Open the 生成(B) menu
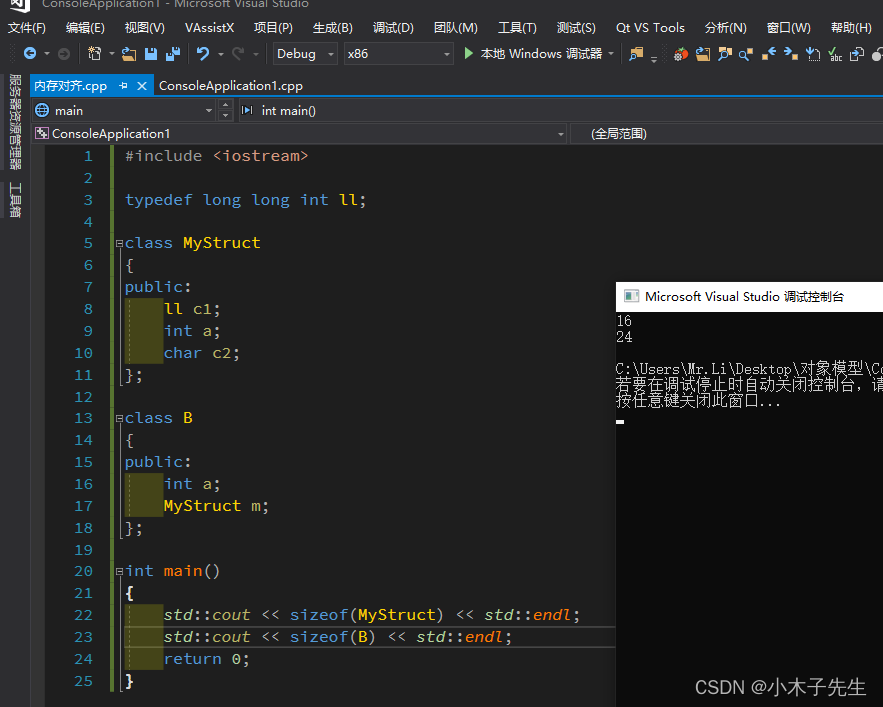Image resolution: width=883 pixels, height=707 pixels. [333, 28]
